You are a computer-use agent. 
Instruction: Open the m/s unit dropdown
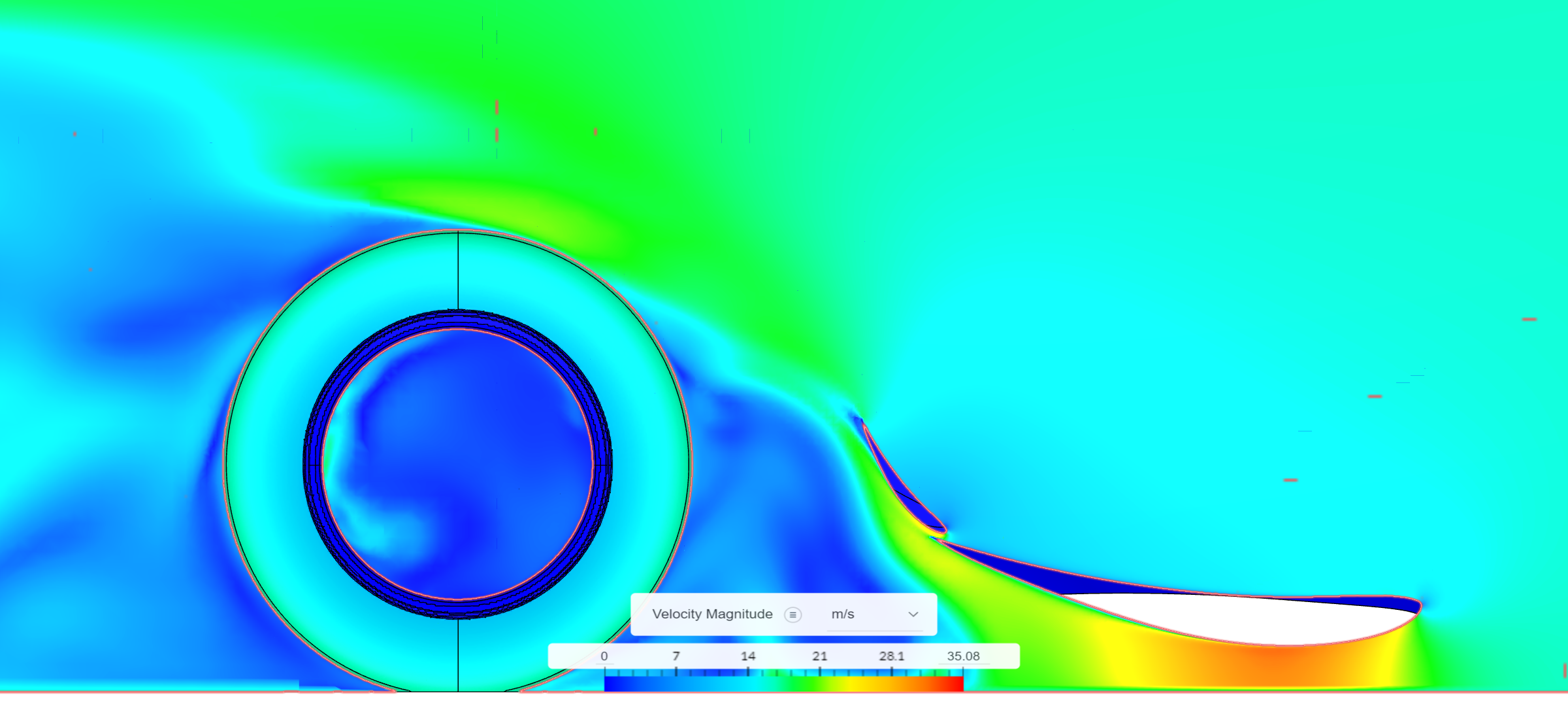(875, 614)
